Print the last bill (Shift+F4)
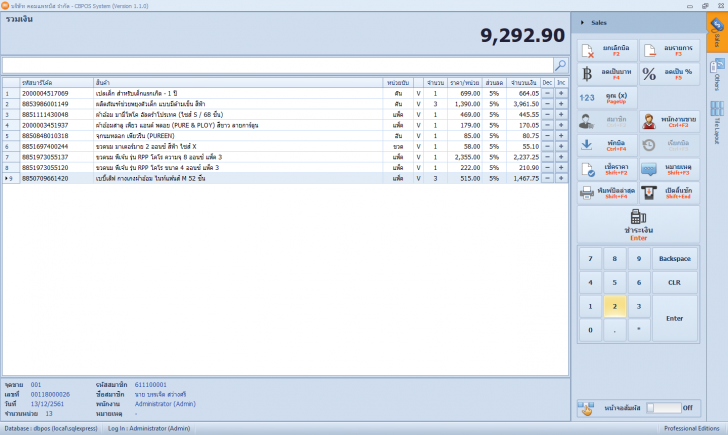Viewport: 728px width, 435px height. [x=607, y=193]
